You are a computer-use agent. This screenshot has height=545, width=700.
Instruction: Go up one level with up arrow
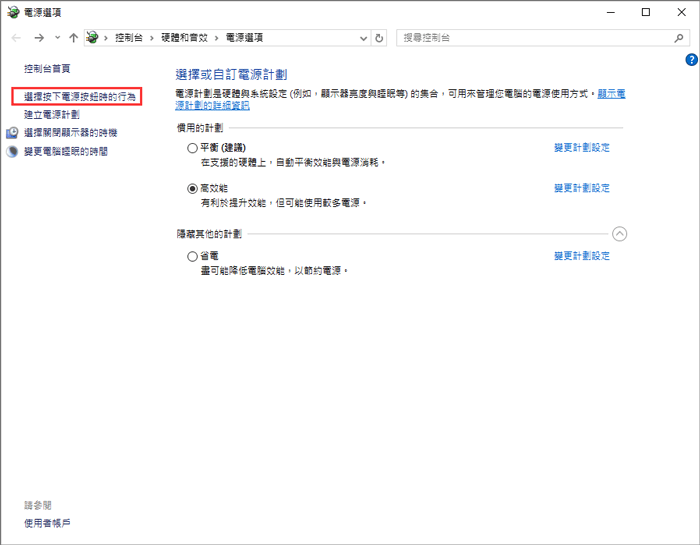point(73,38)
